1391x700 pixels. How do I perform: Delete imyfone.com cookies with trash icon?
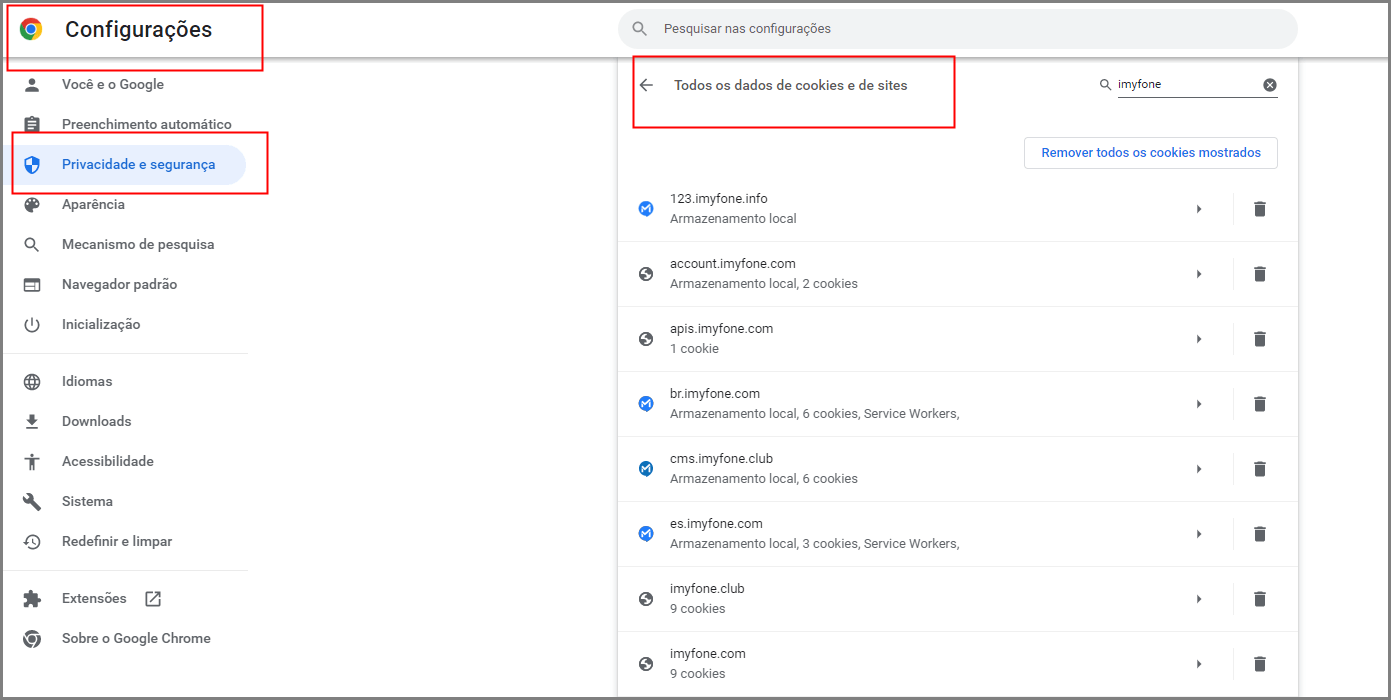coord(1260,664)
